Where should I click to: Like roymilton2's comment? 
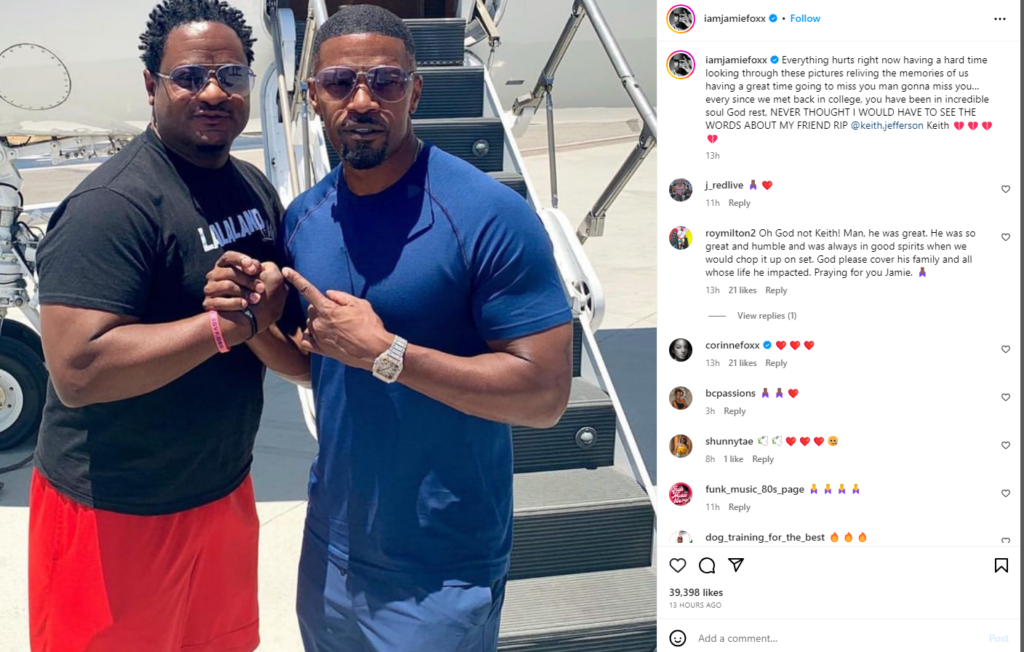coord(1006,237)
